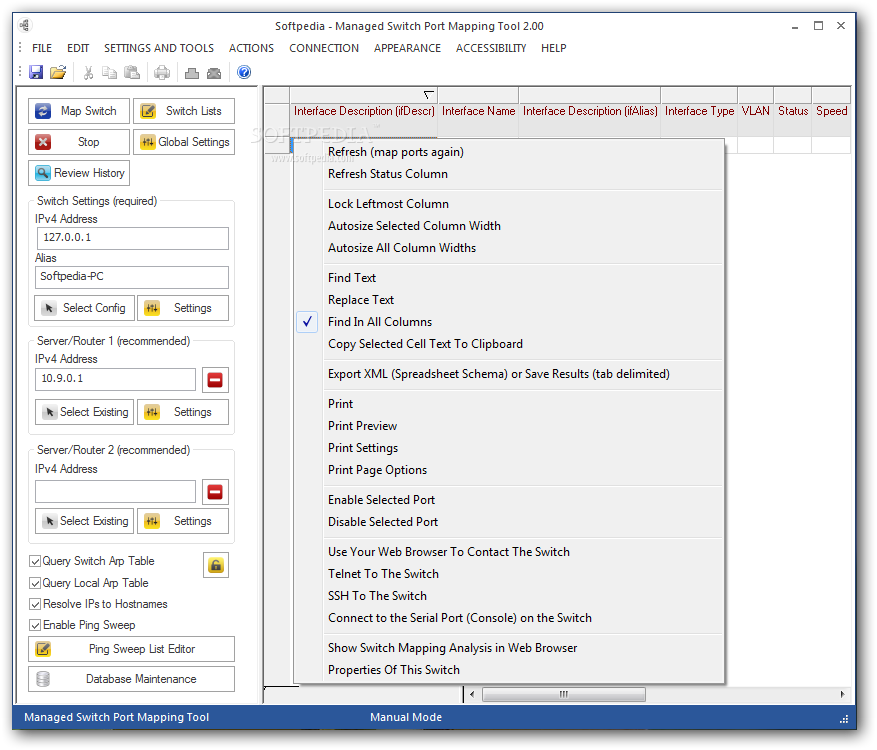Click the empty Server/Router 2 IPv4 field
This screenshot has width=877, height=750.
pos(115,491)
